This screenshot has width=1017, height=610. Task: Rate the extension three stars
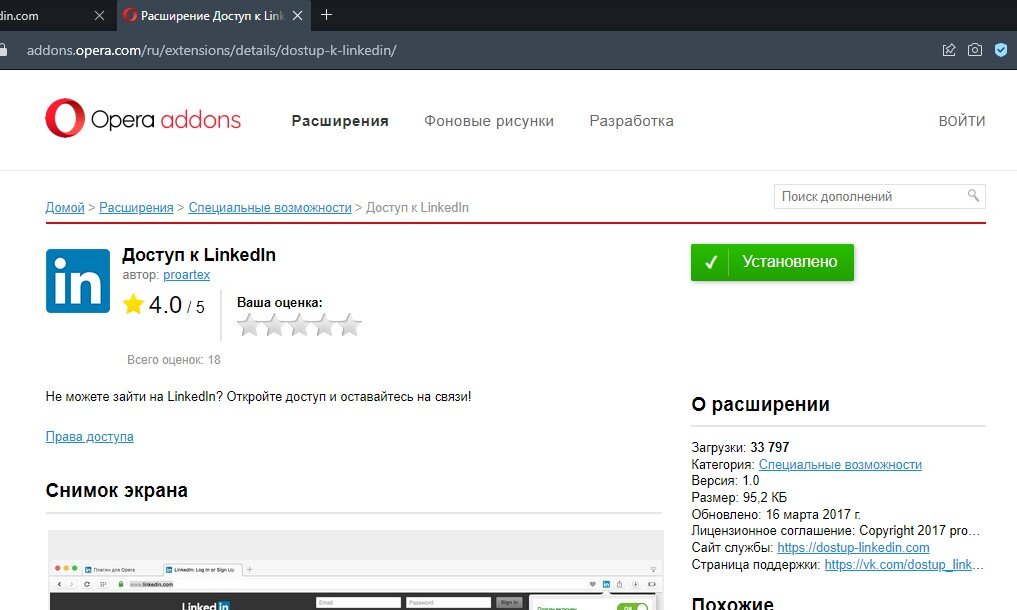tap(299, 325)
